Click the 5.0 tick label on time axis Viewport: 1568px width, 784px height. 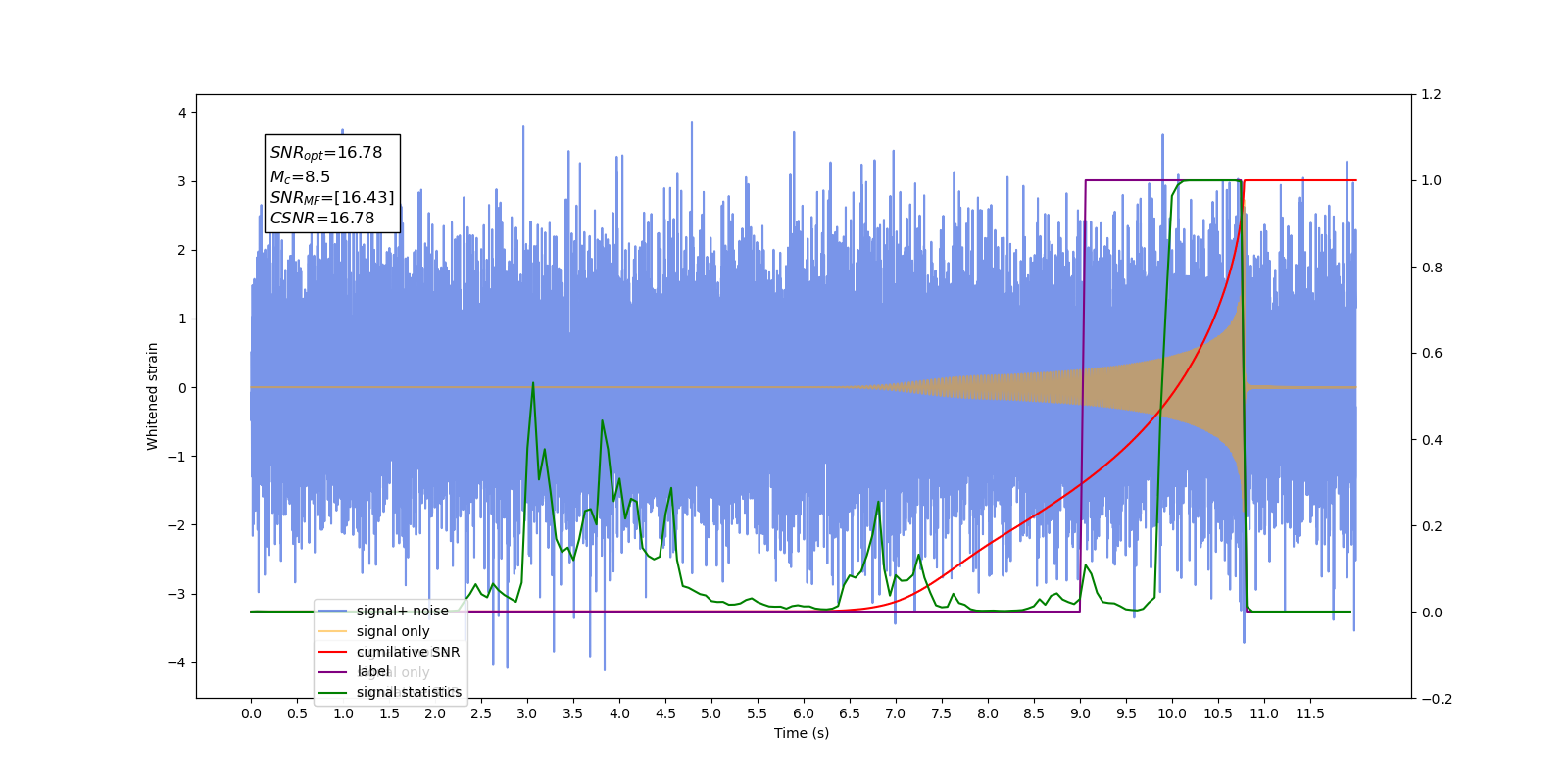[x=711, y=713]
